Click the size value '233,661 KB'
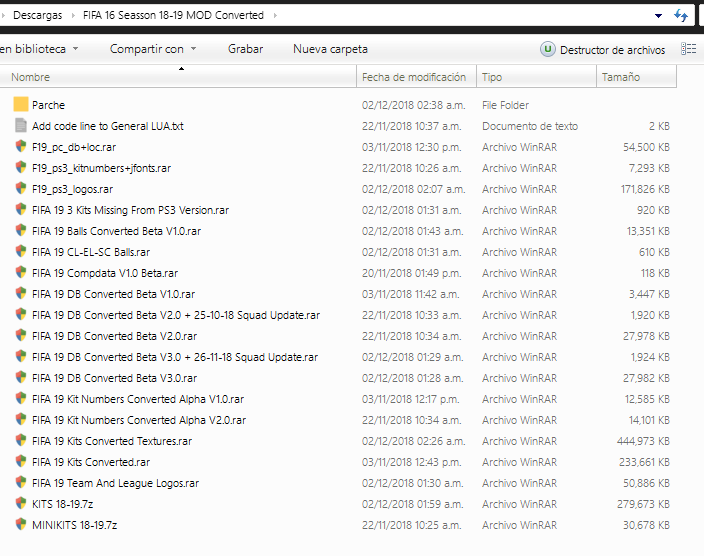704x556 pixels. 644,462
